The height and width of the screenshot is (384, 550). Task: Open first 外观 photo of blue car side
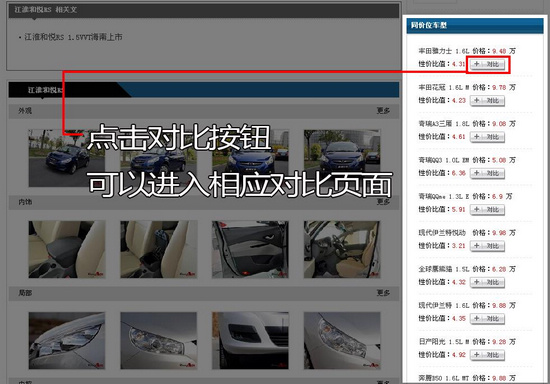pyautogui.click(x=67, y=158)
